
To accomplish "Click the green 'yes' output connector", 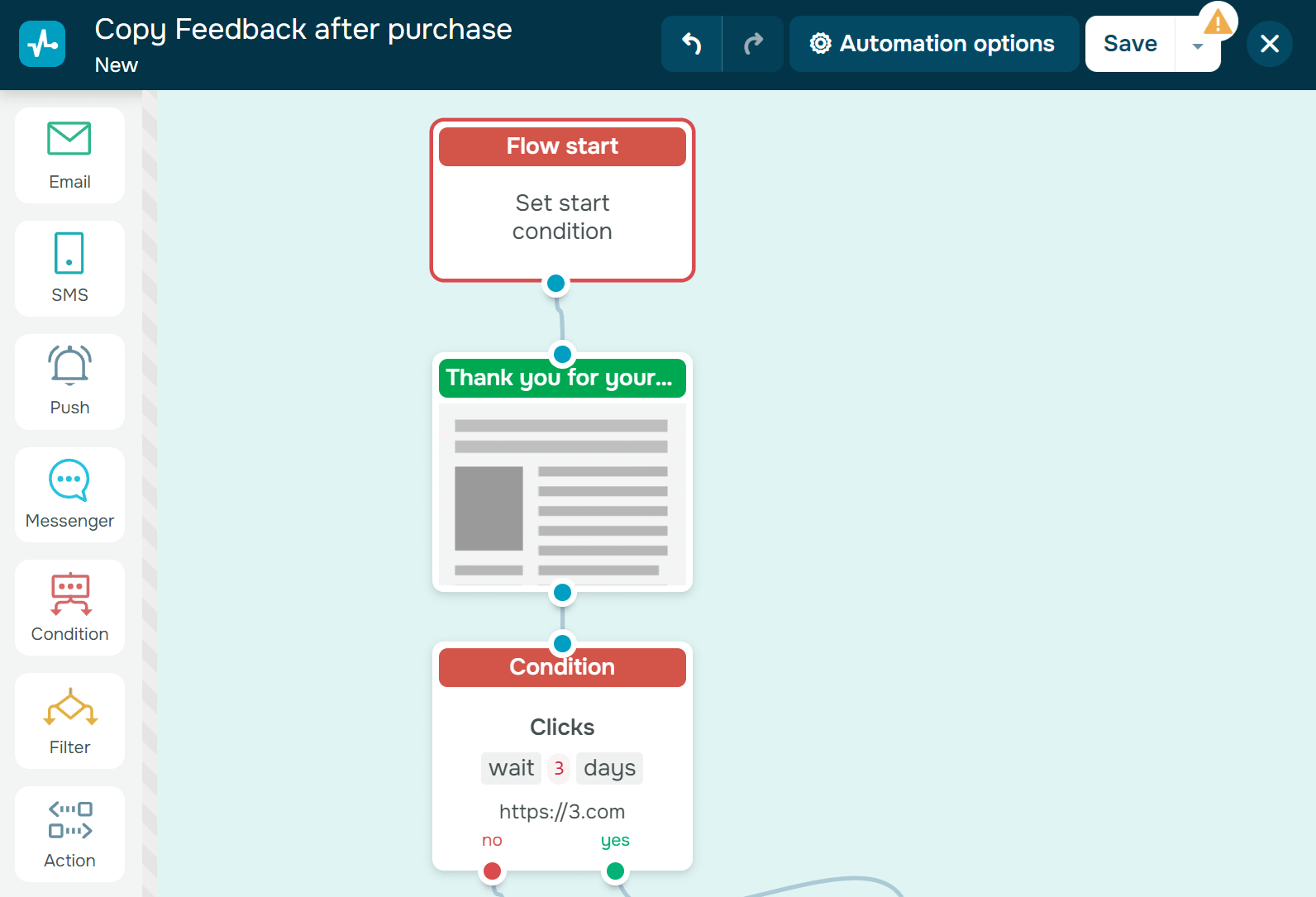I will (615, 871).
